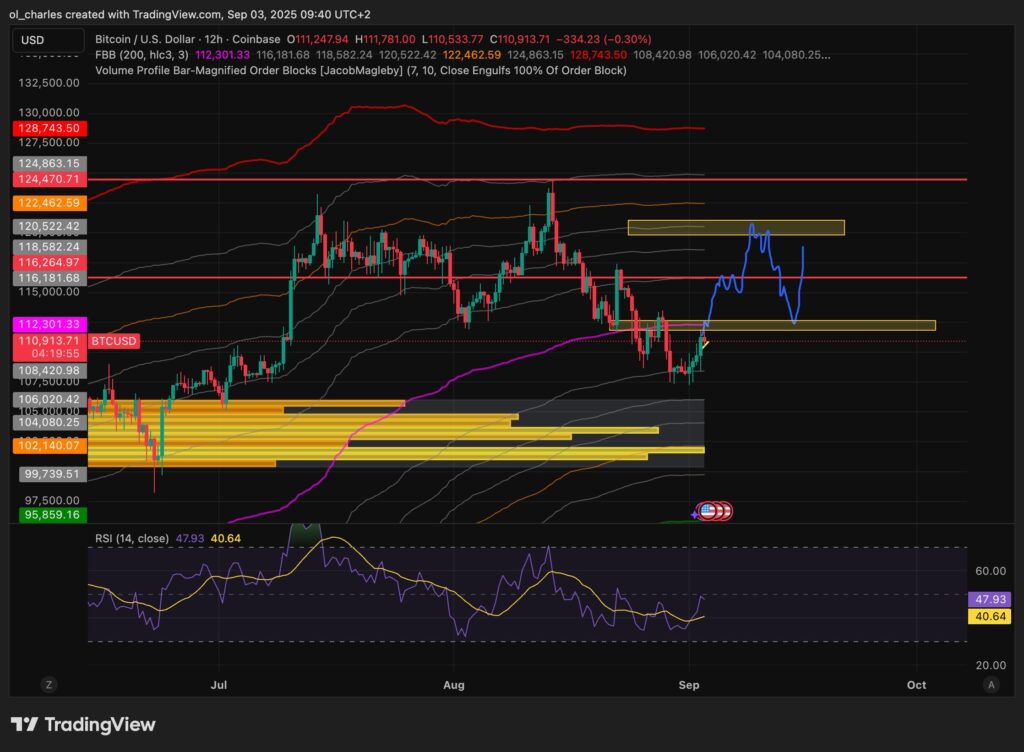Click the Sep label on the time axis
This screenshot has width=1024, height=752.
click(x=690, y=686)
